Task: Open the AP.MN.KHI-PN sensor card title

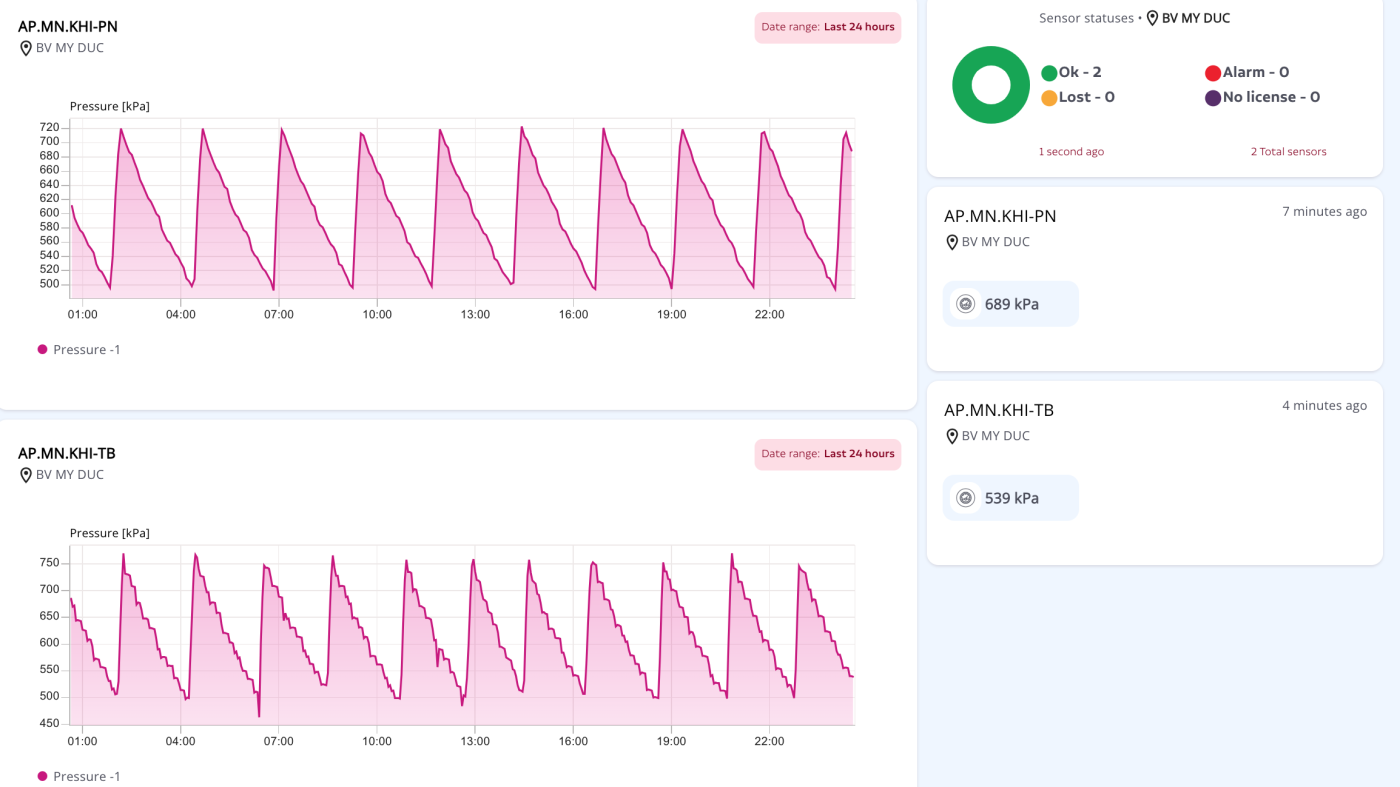Action: (x=1000, y=216)
